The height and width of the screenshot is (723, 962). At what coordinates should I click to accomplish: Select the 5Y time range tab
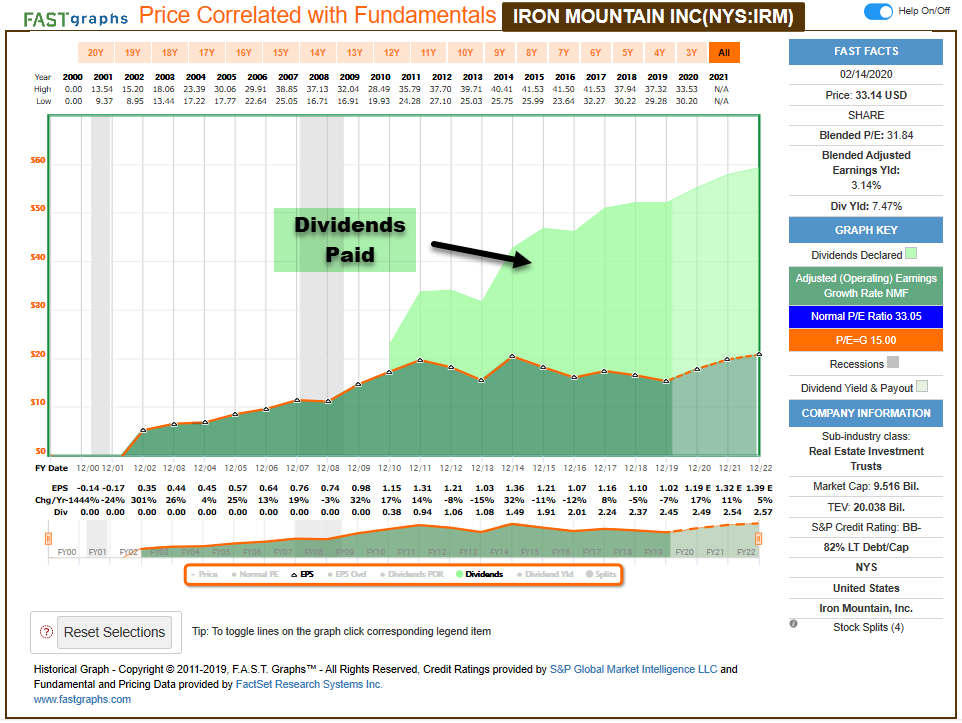pyautogui.click(x=627, y=53)
